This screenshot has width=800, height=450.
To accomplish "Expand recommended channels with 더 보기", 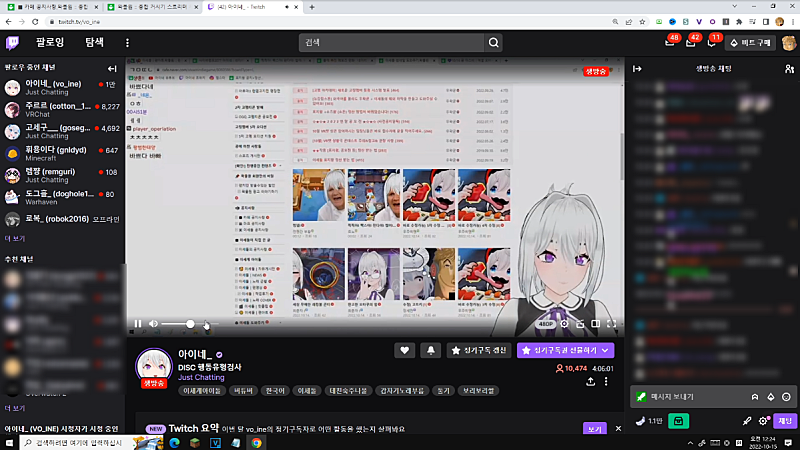I will pos(15,408).
